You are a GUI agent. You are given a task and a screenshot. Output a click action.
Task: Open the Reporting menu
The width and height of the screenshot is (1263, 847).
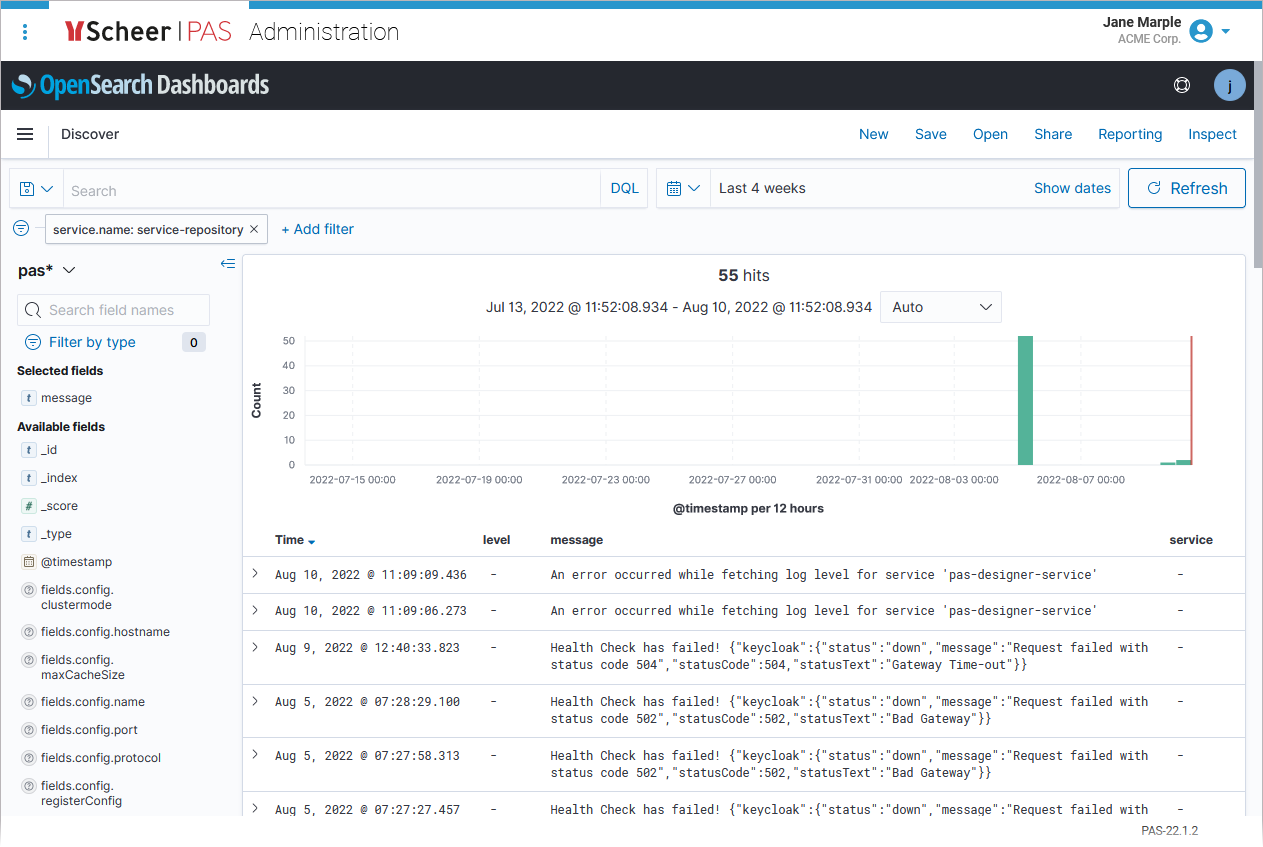[1129, 134]
